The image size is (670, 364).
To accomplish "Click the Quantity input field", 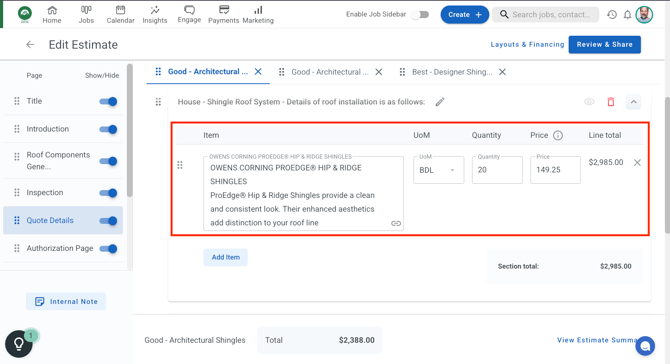I will click(x=497, y=170).
